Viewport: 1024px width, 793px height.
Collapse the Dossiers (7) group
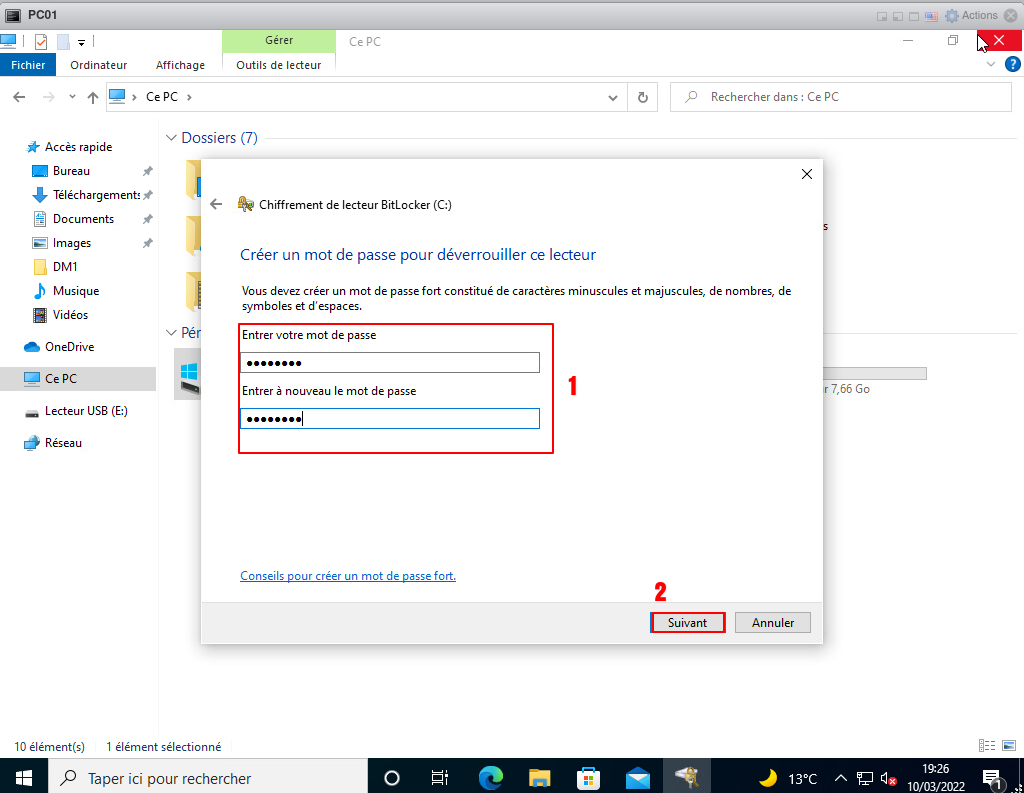[171, 138]
